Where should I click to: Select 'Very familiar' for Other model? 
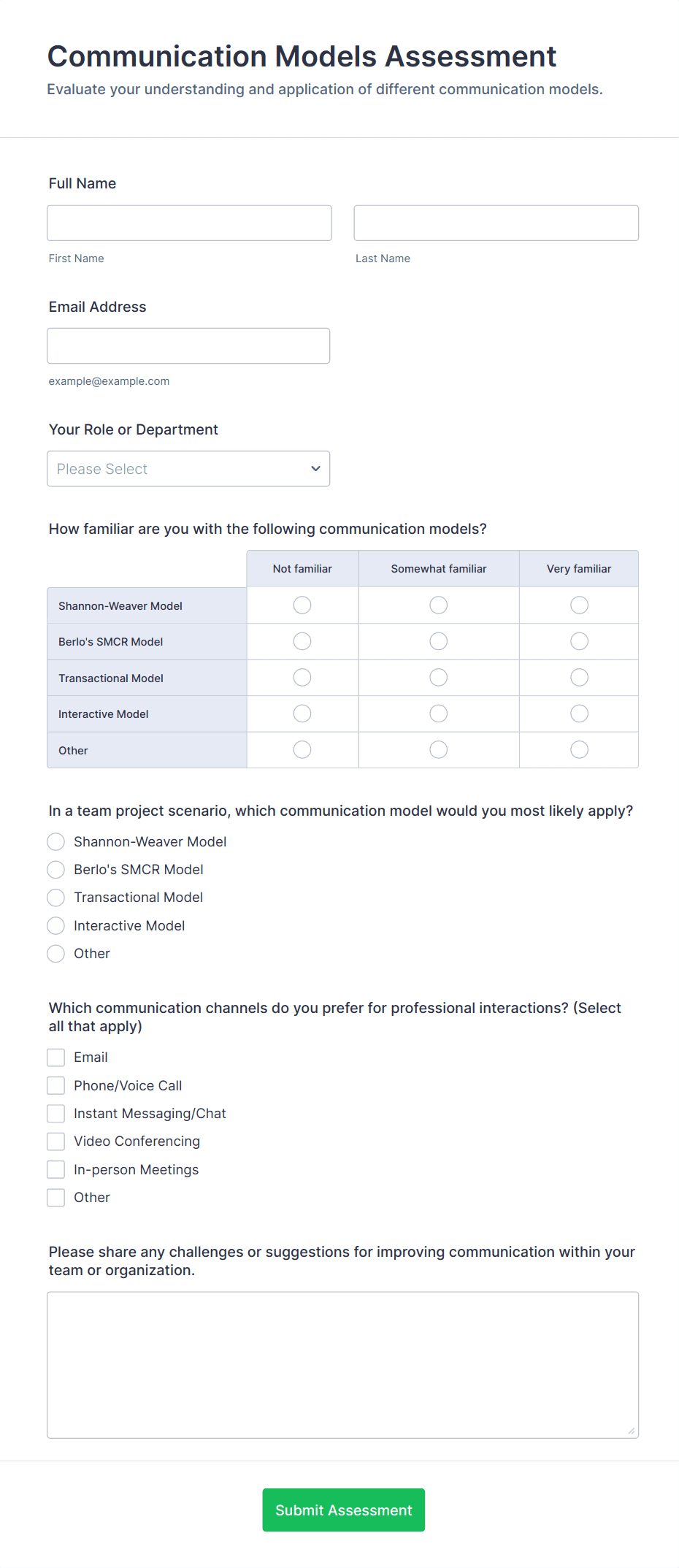point(578,749)
